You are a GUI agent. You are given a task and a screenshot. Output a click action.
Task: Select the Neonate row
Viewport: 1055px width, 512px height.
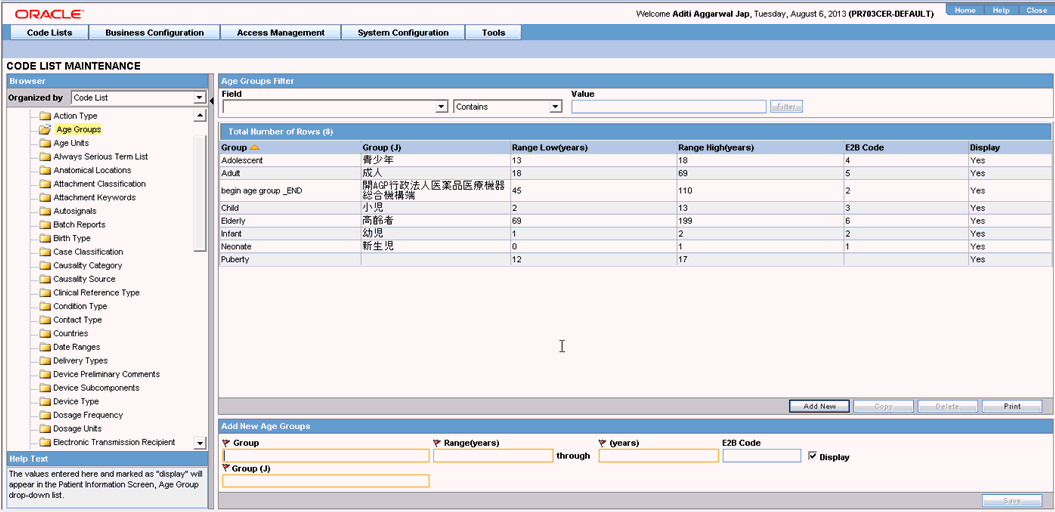(635, 246)
